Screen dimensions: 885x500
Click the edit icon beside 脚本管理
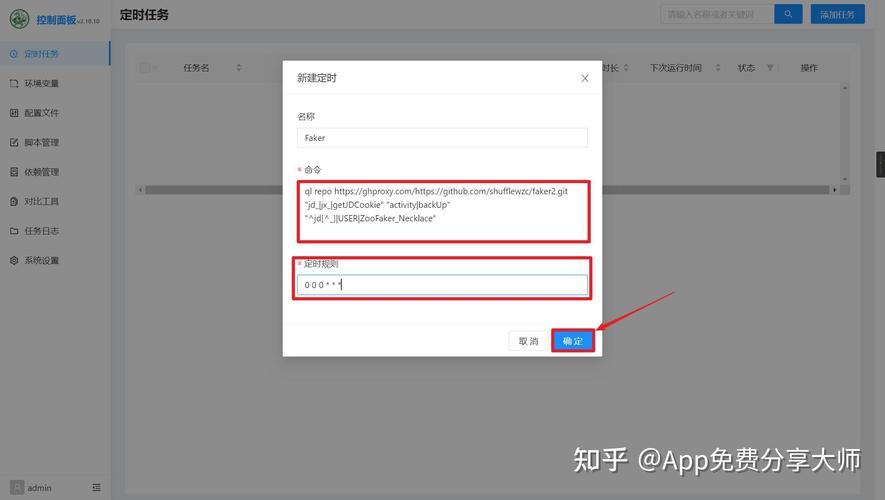[x=14, y=142]
